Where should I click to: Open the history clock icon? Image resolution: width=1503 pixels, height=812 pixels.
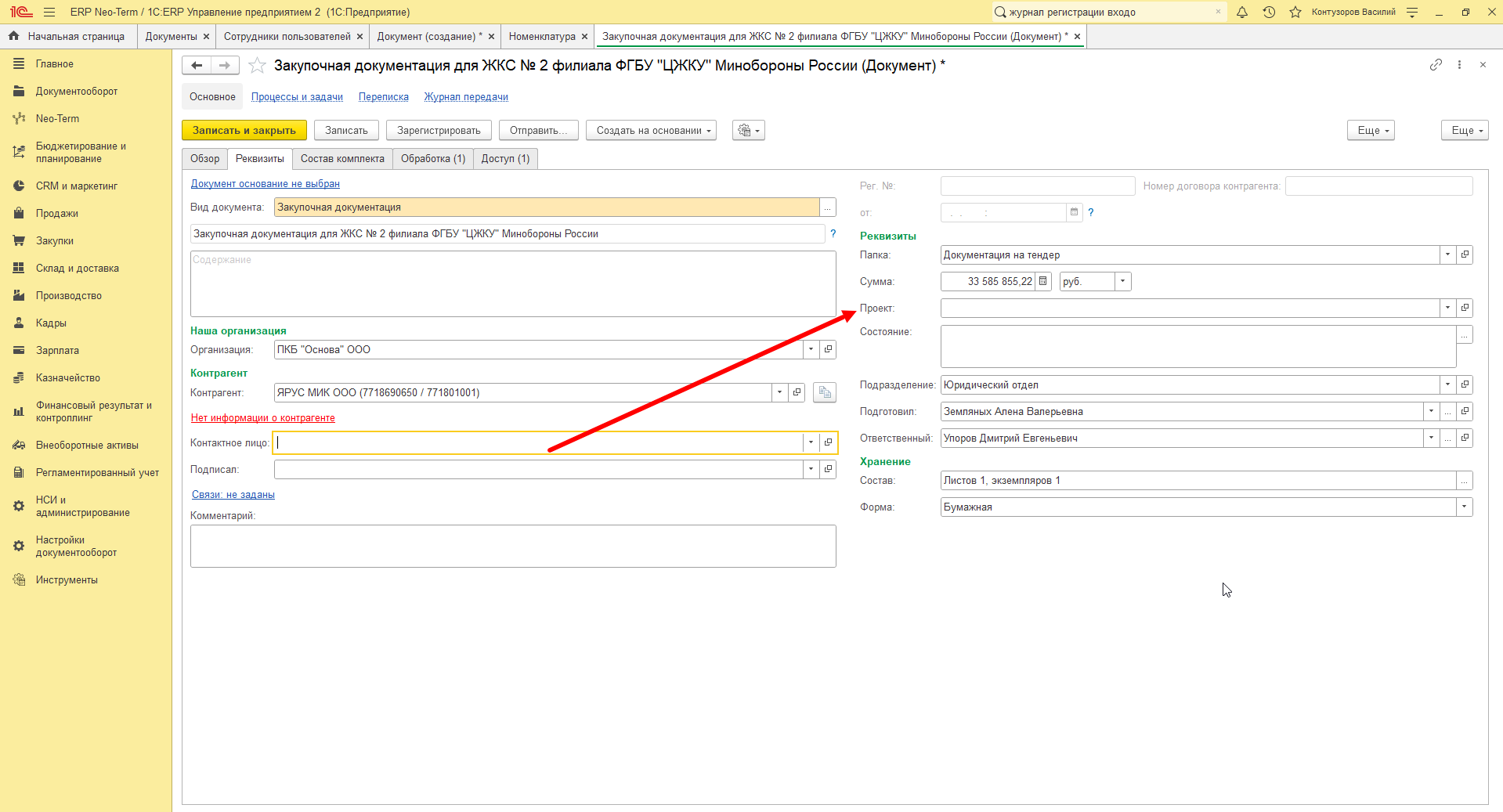(1269, 12)
